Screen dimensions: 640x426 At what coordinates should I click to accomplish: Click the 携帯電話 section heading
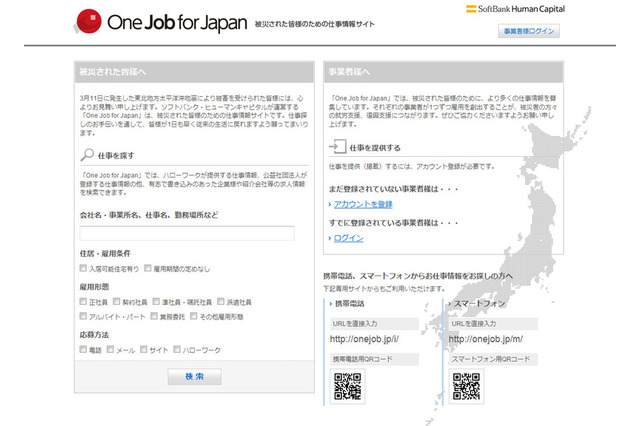click(x=349, y=304)
